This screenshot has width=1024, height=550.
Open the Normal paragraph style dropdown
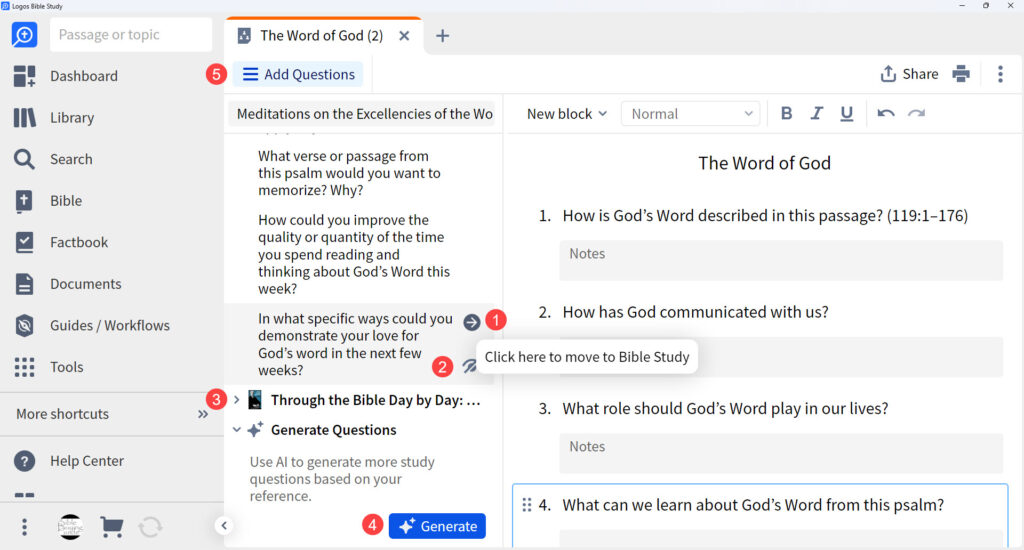[x=691, y=114]
